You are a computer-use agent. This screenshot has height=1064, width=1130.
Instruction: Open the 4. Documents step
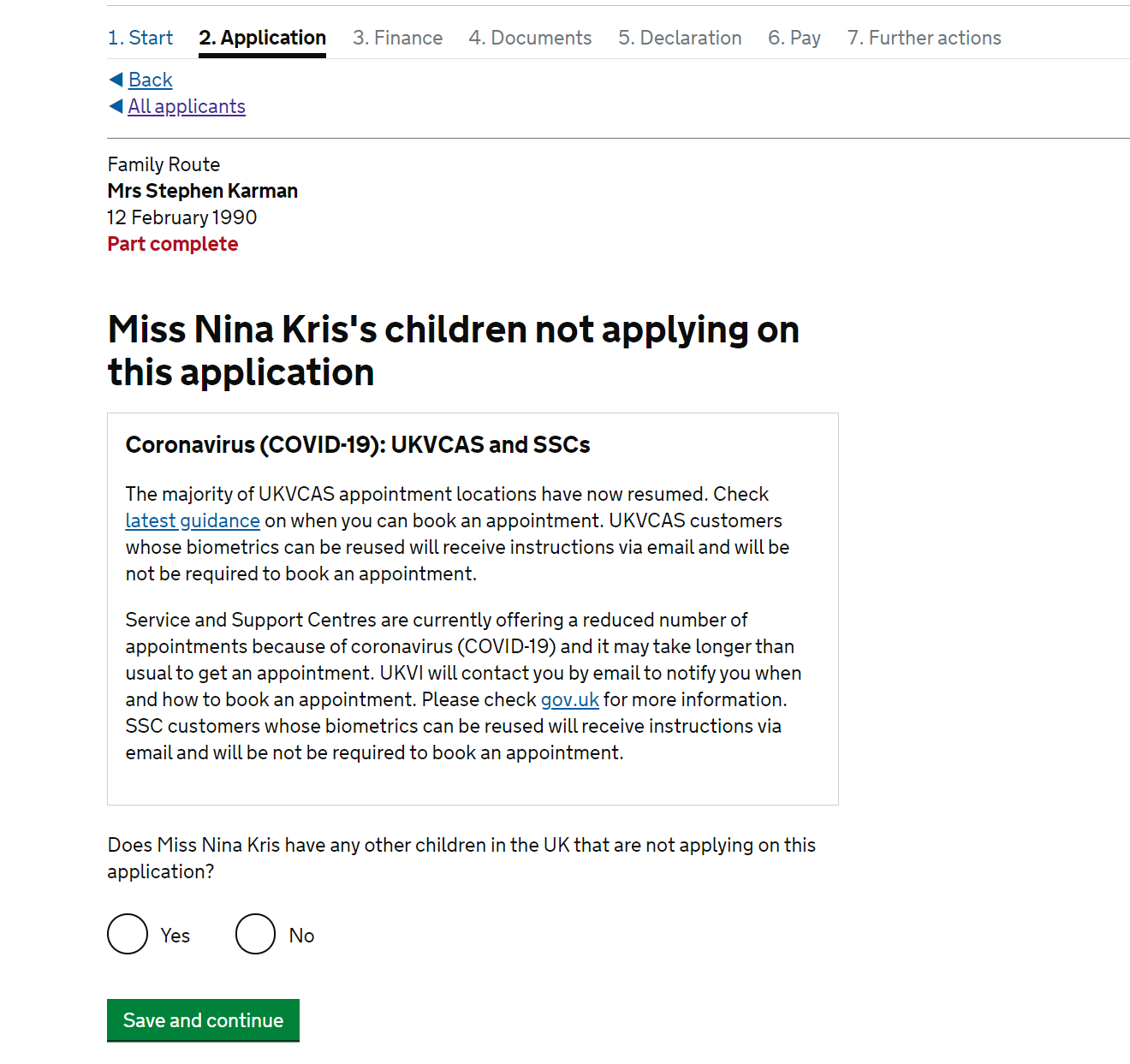coord(530,38)
